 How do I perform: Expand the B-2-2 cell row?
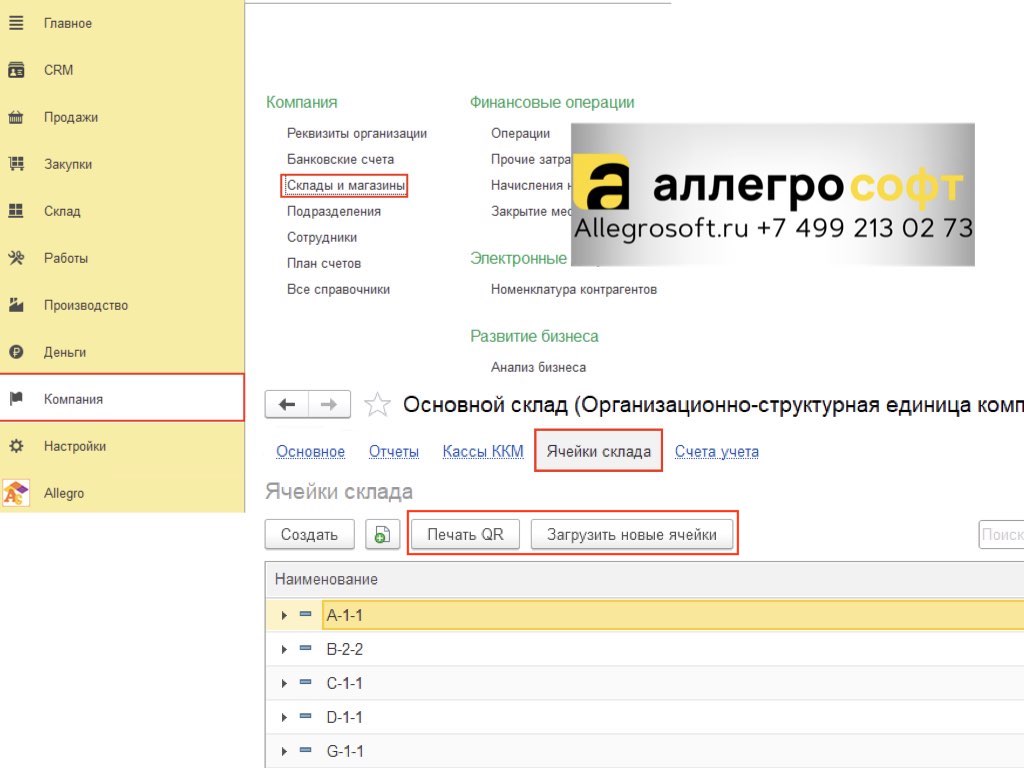point(284,649)
